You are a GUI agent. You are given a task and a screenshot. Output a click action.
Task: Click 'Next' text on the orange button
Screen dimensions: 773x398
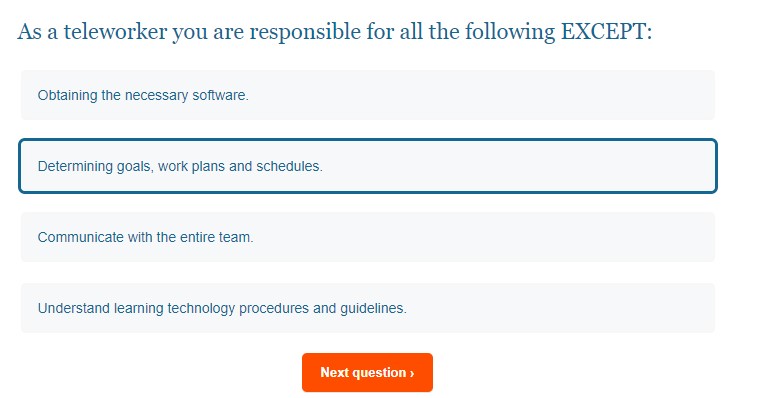click(335, 372)
